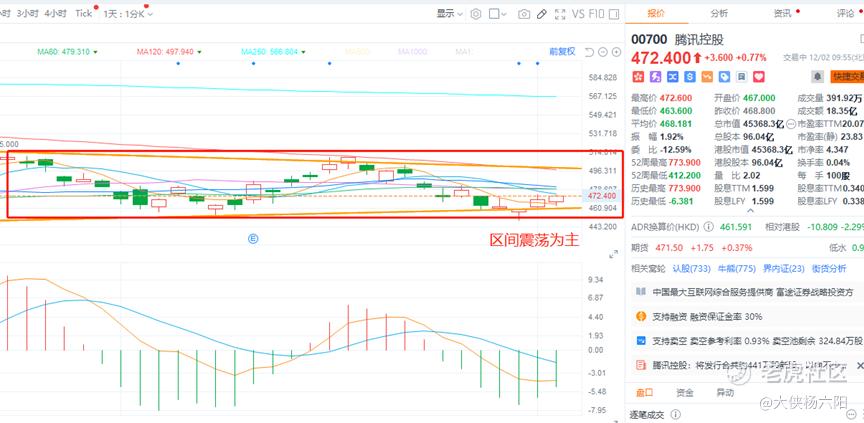The width and height of the screenshot is (864, 423).
Task: Zoom in chart with plus circle
Action: pyautogui.click(x=617, y=52)
